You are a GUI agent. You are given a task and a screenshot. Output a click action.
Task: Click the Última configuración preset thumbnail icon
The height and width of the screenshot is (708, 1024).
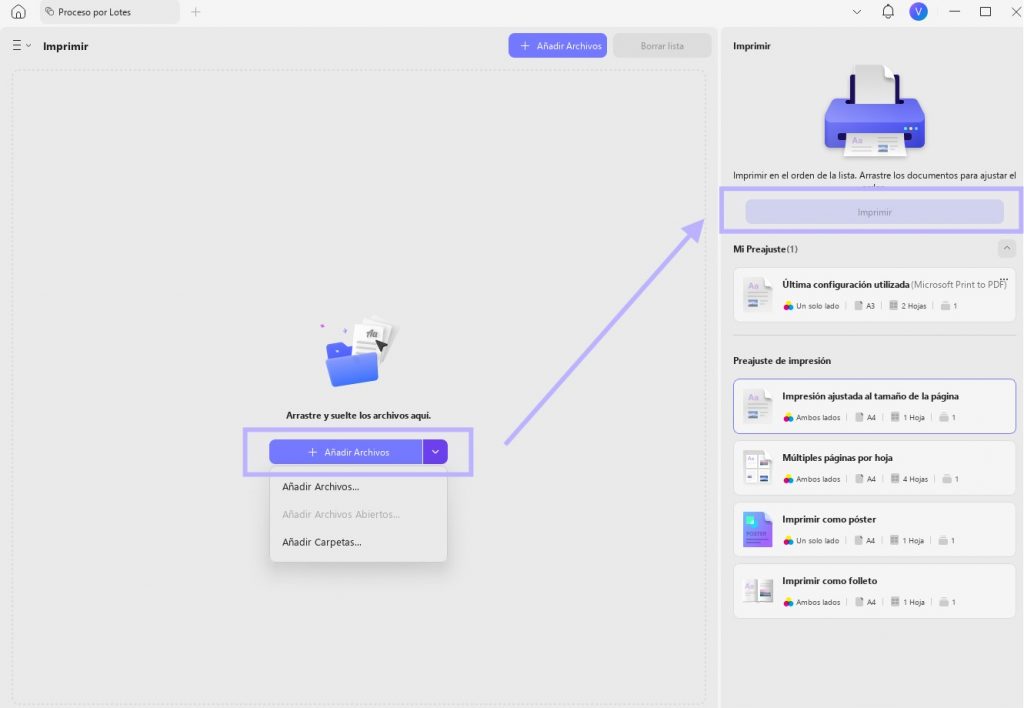click(x=758, y=295)
